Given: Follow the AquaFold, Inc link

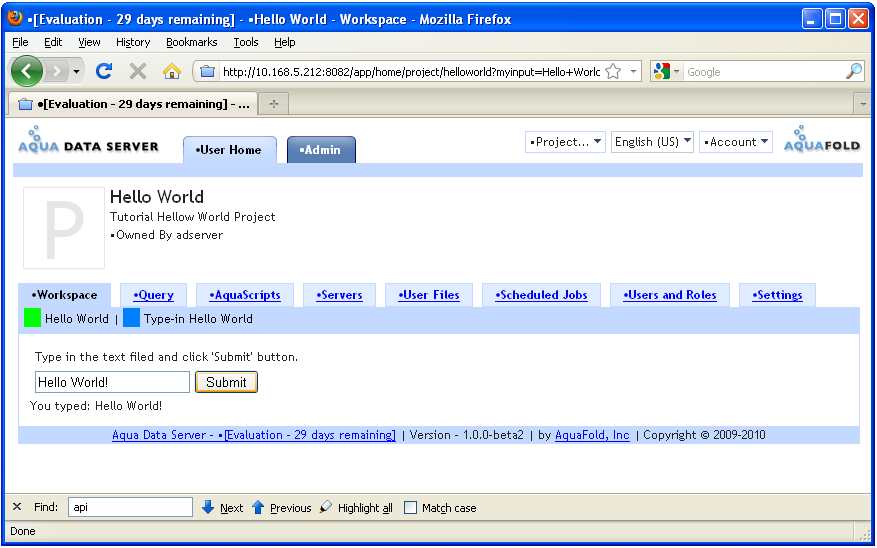Looking at the screenshot, I should point(592,435).
